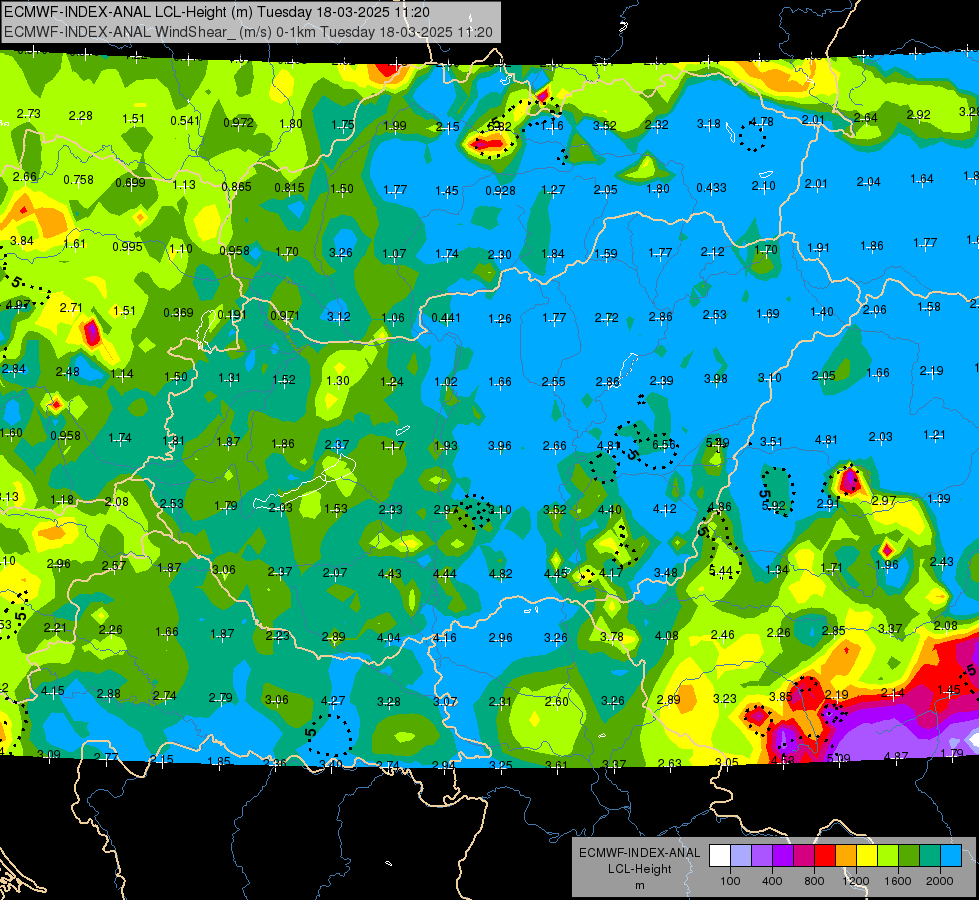Select the grid value 3.84
Viewport: 979px width, 900px height.
coord(22,241)
